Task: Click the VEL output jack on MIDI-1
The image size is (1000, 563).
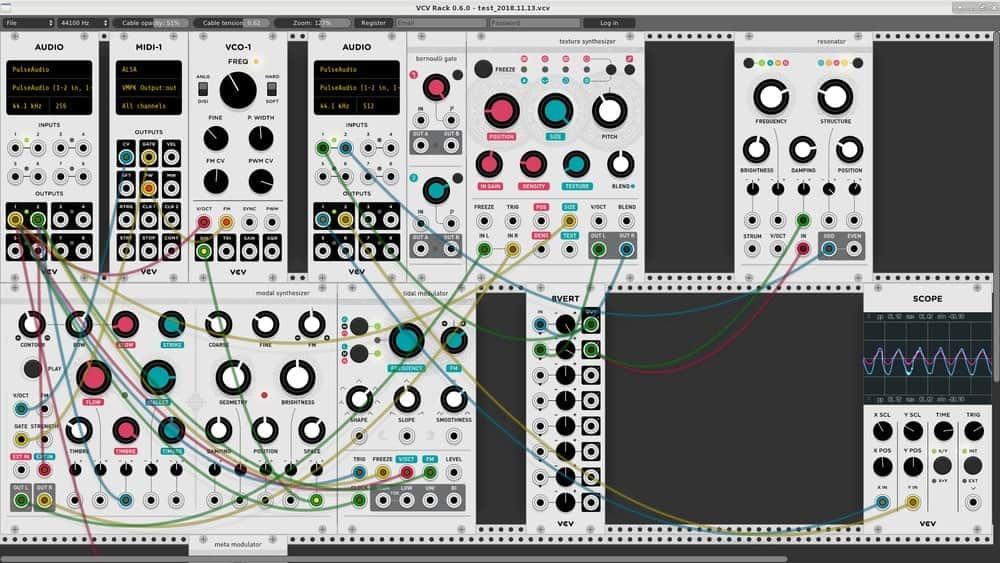Action: 171,157
